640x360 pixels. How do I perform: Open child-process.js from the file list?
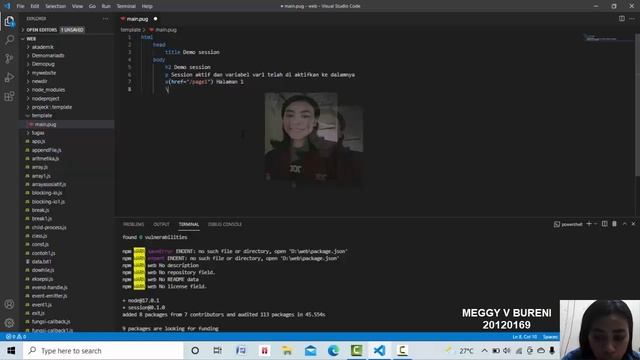point(49,227)
